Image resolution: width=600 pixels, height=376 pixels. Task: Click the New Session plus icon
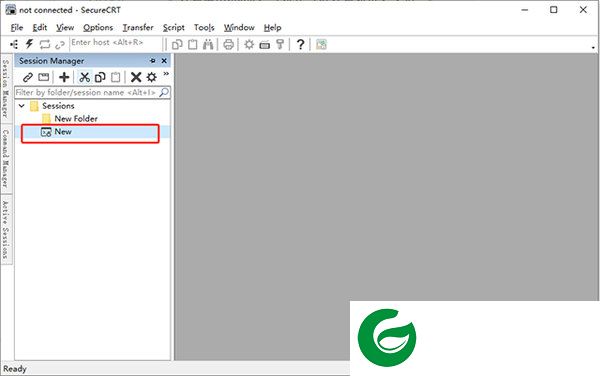point(64,77)
